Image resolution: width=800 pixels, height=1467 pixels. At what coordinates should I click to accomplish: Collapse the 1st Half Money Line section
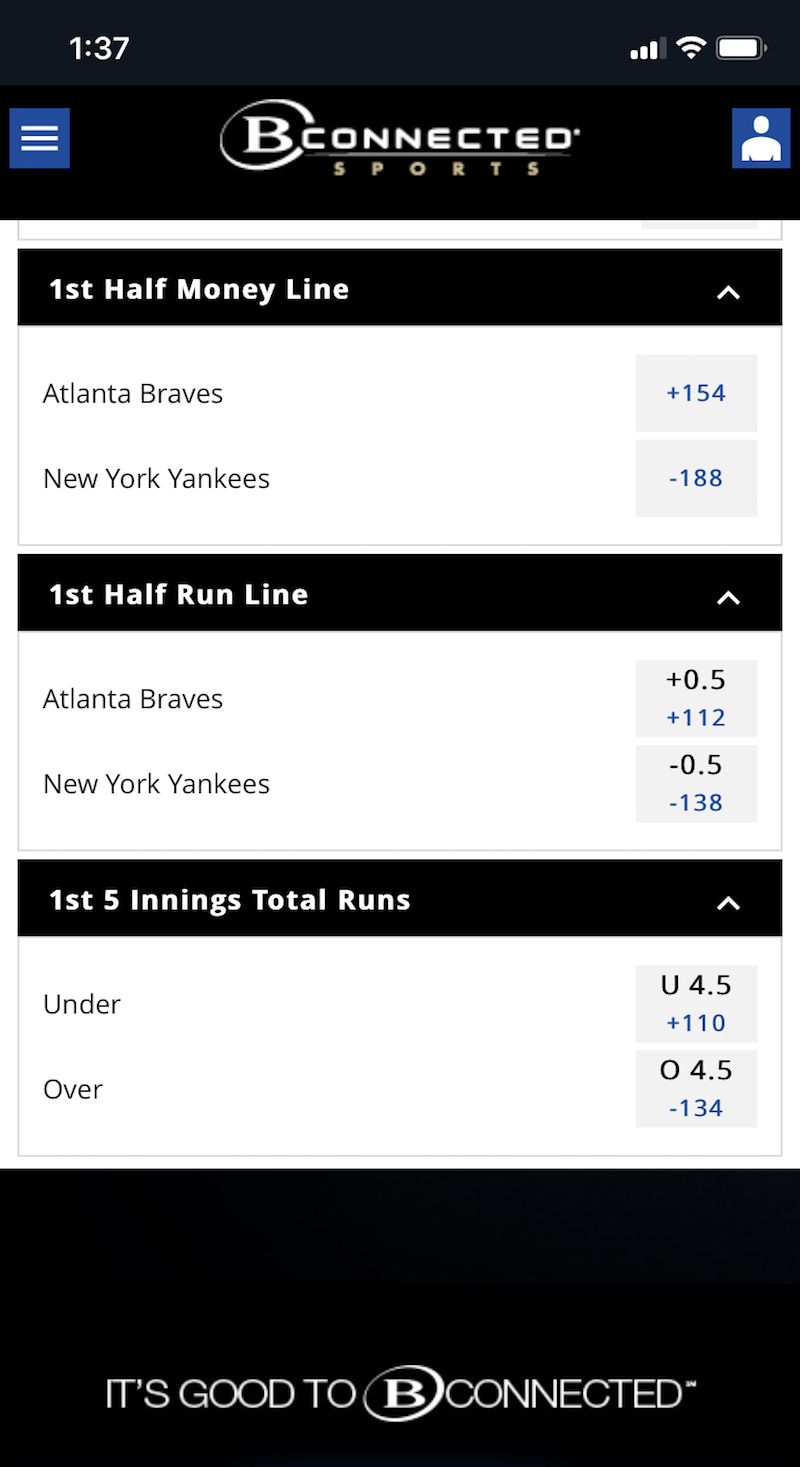(729, 291)
